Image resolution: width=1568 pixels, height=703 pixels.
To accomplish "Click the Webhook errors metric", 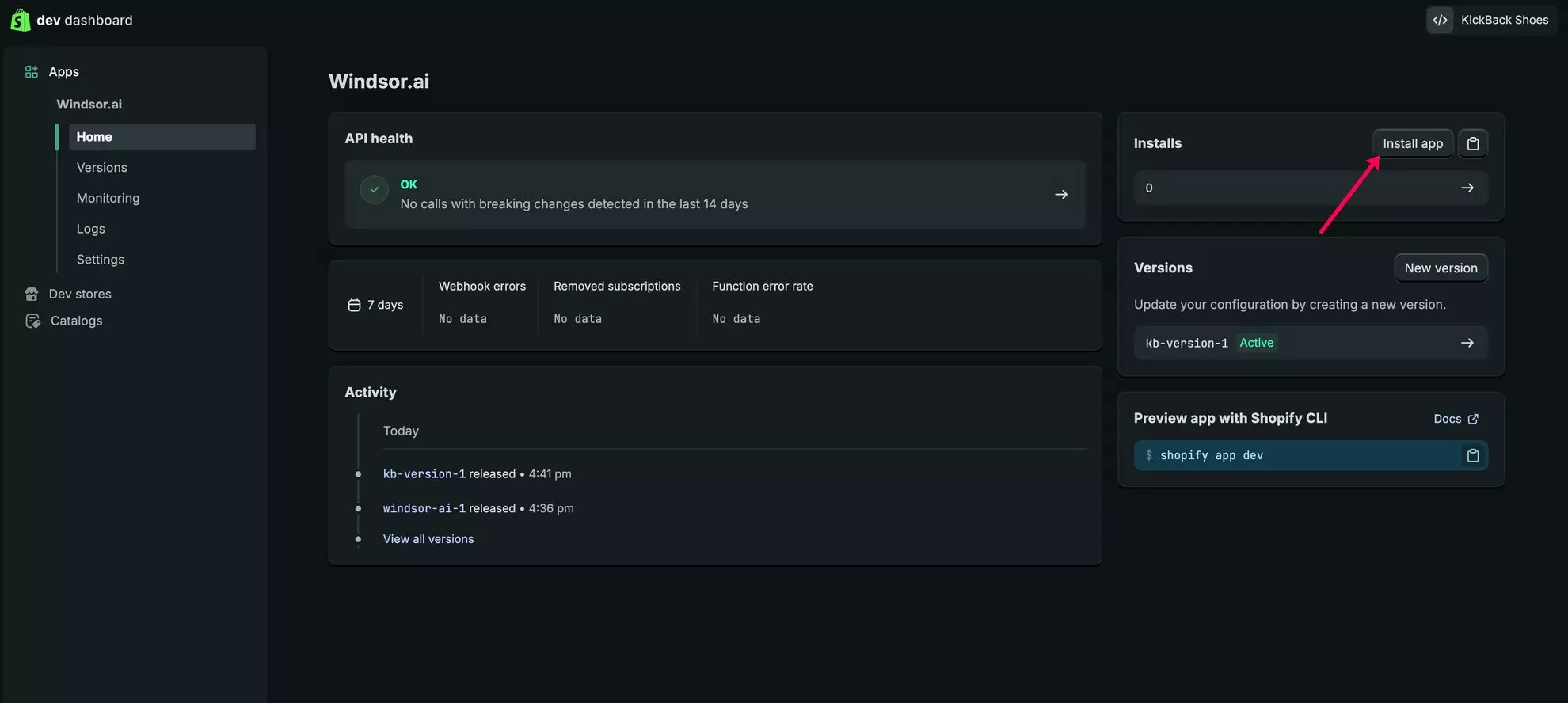I will click(x=481, y=302).
